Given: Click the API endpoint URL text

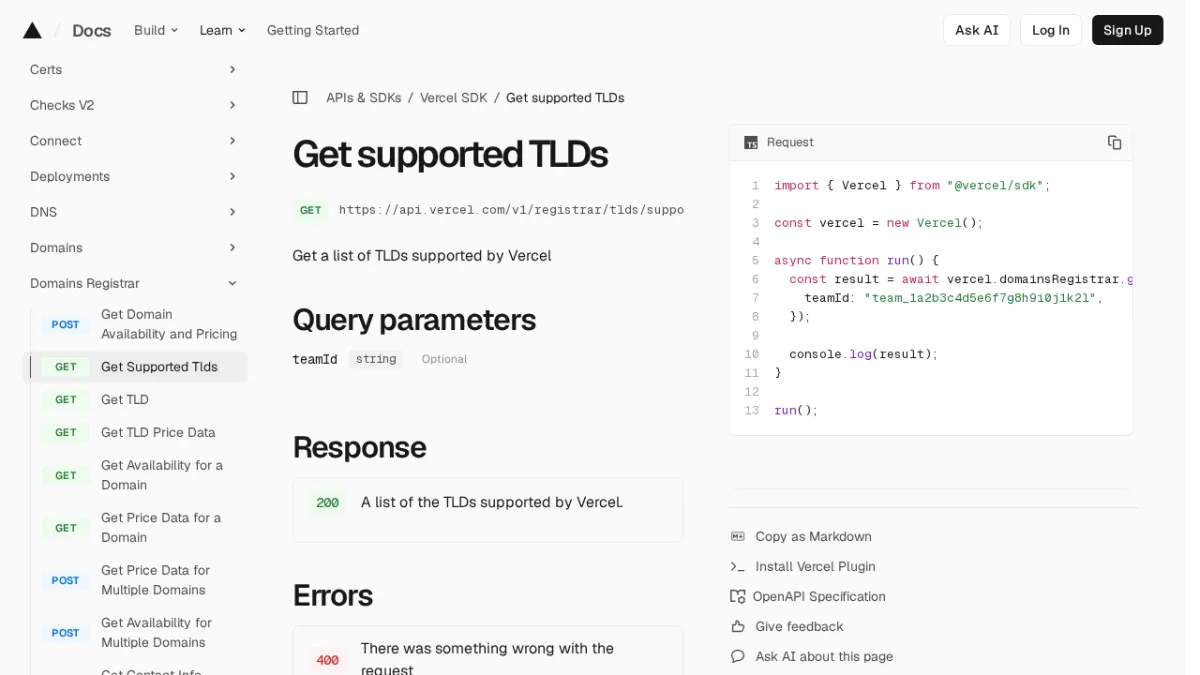Looking at the screenshot, I should point(511,210).
